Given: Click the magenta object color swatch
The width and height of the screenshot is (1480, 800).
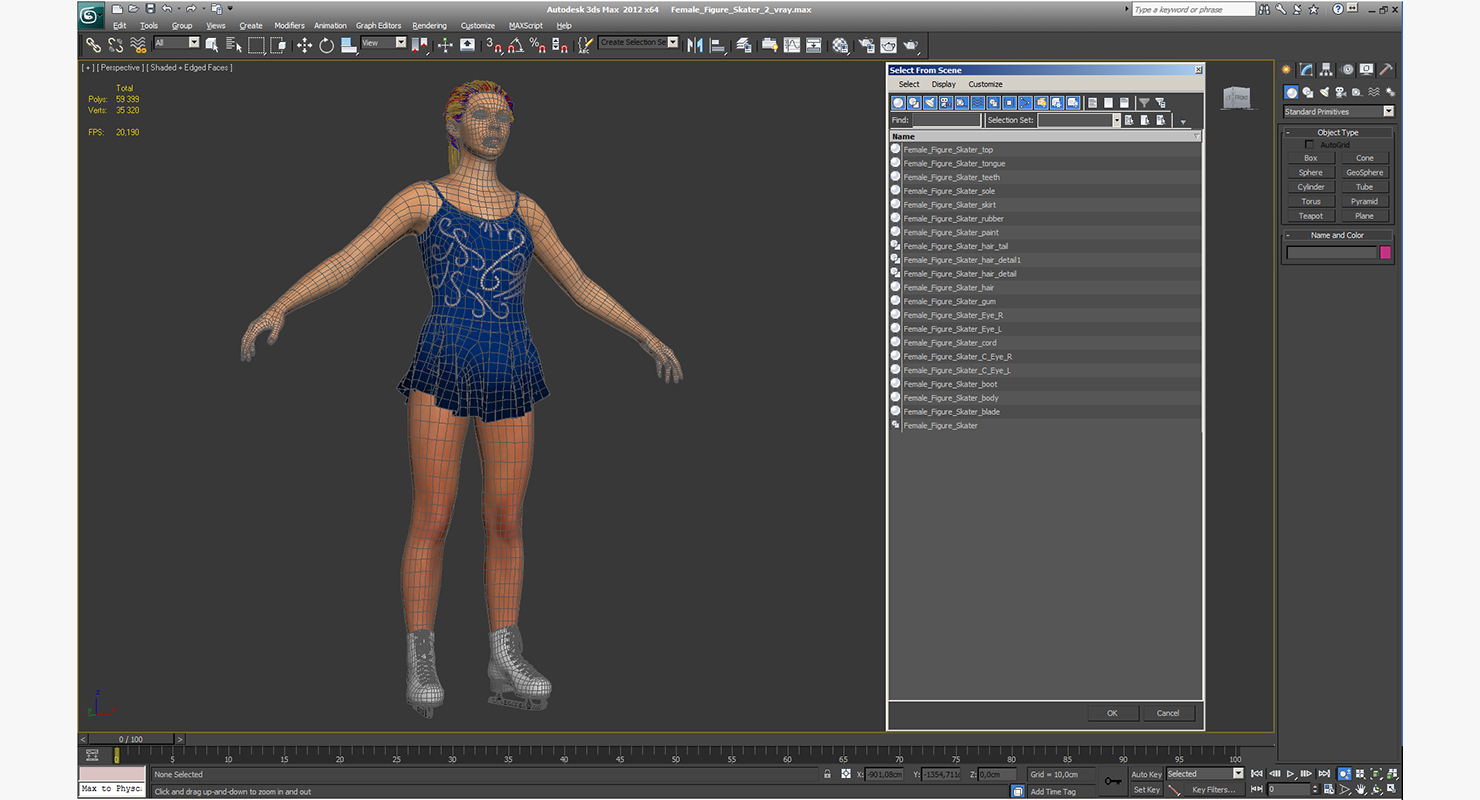Looking at the screenshot, I should [1385, 253].
